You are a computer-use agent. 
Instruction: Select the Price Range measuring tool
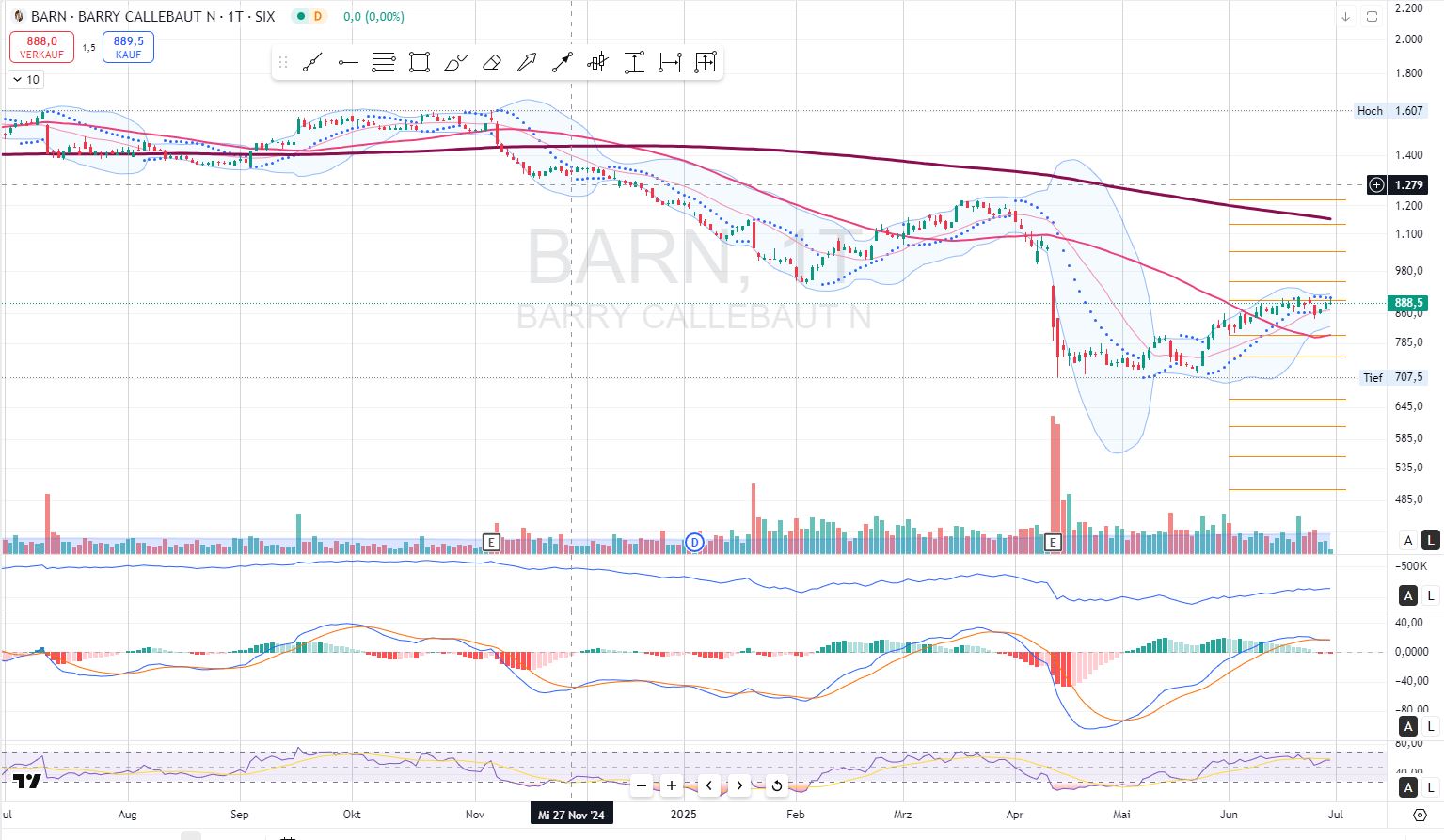point(634,63)
